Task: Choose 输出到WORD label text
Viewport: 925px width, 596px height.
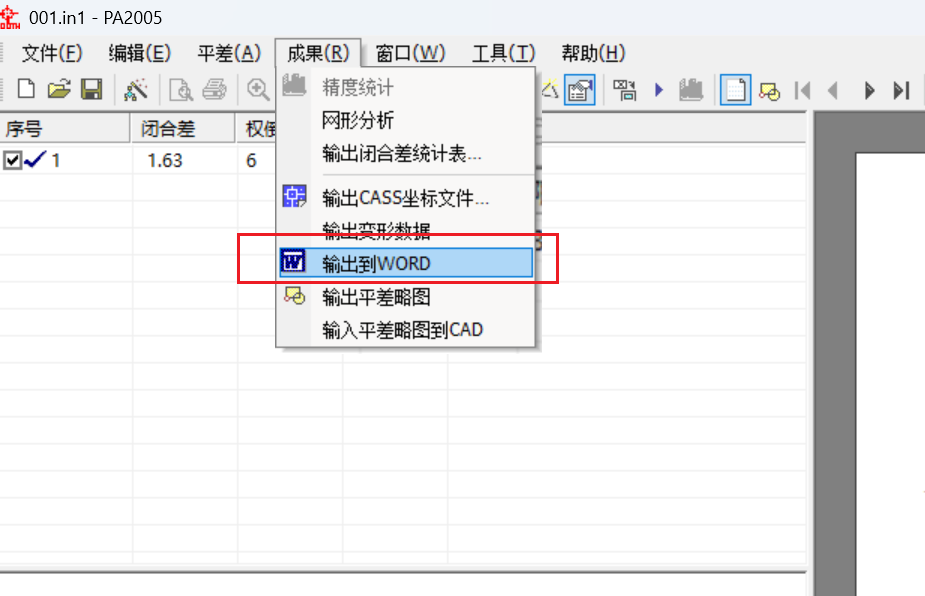Action: tap(376, 263)
